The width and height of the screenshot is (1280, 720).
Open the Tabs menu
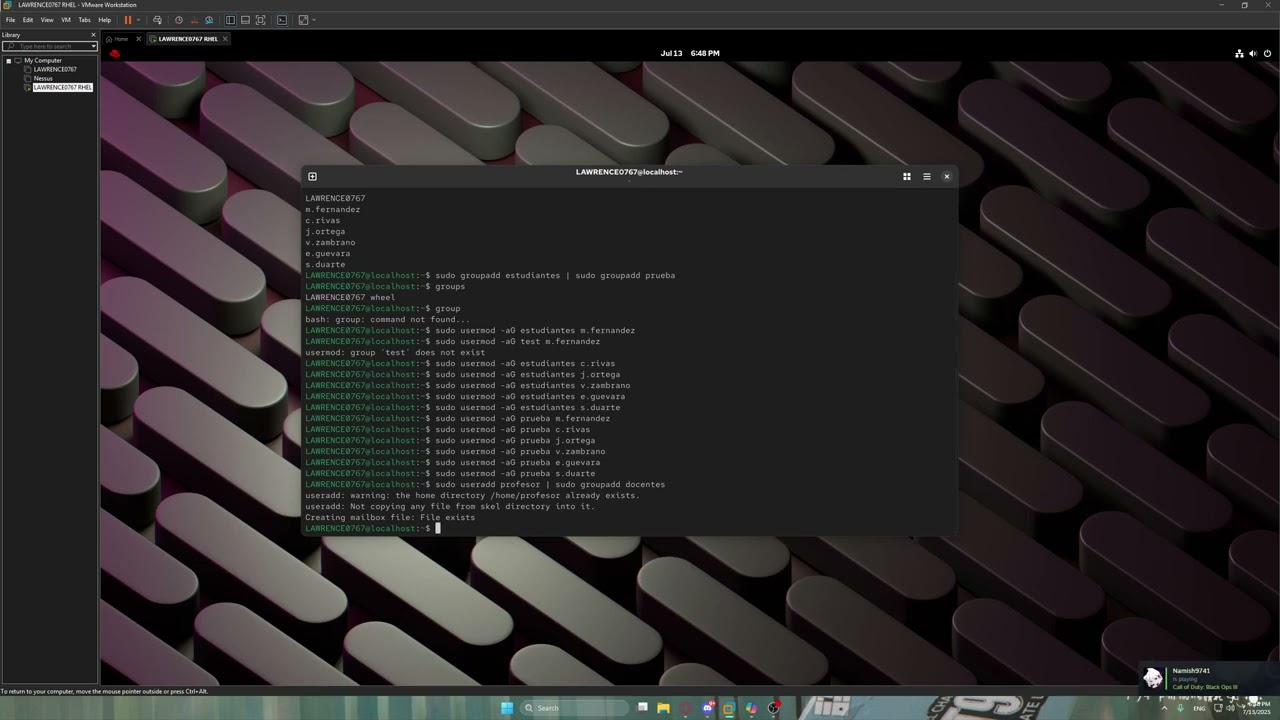point(84,20)
